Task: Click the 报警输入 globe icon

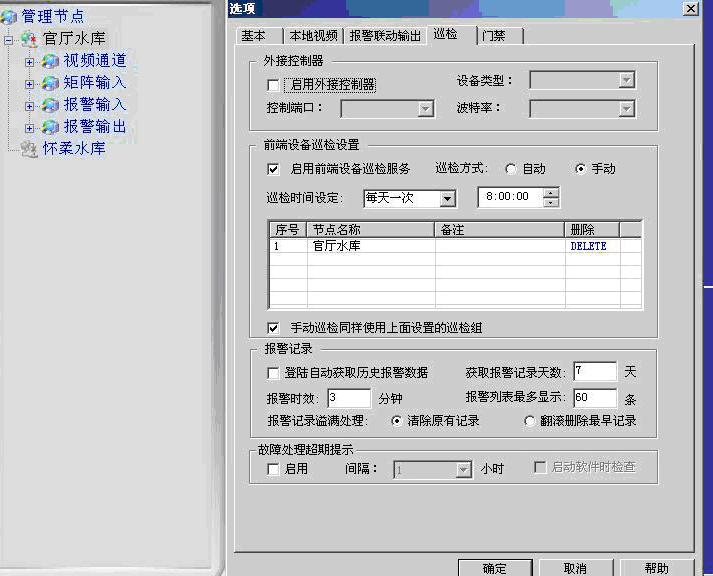Action: pyautogui.click(x=51, y=105)
